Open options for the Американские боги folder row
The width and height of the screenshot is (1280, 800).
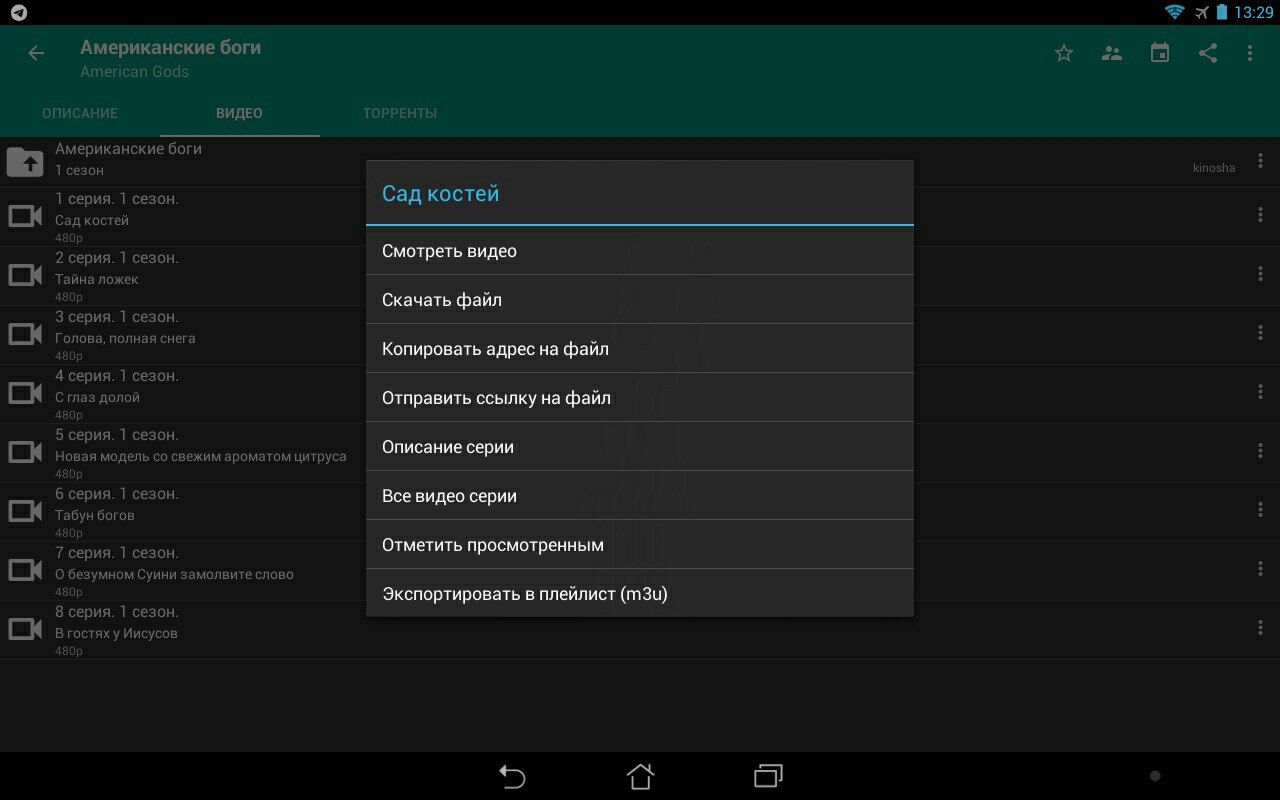pyautogui.click(x=1260, y=160)
